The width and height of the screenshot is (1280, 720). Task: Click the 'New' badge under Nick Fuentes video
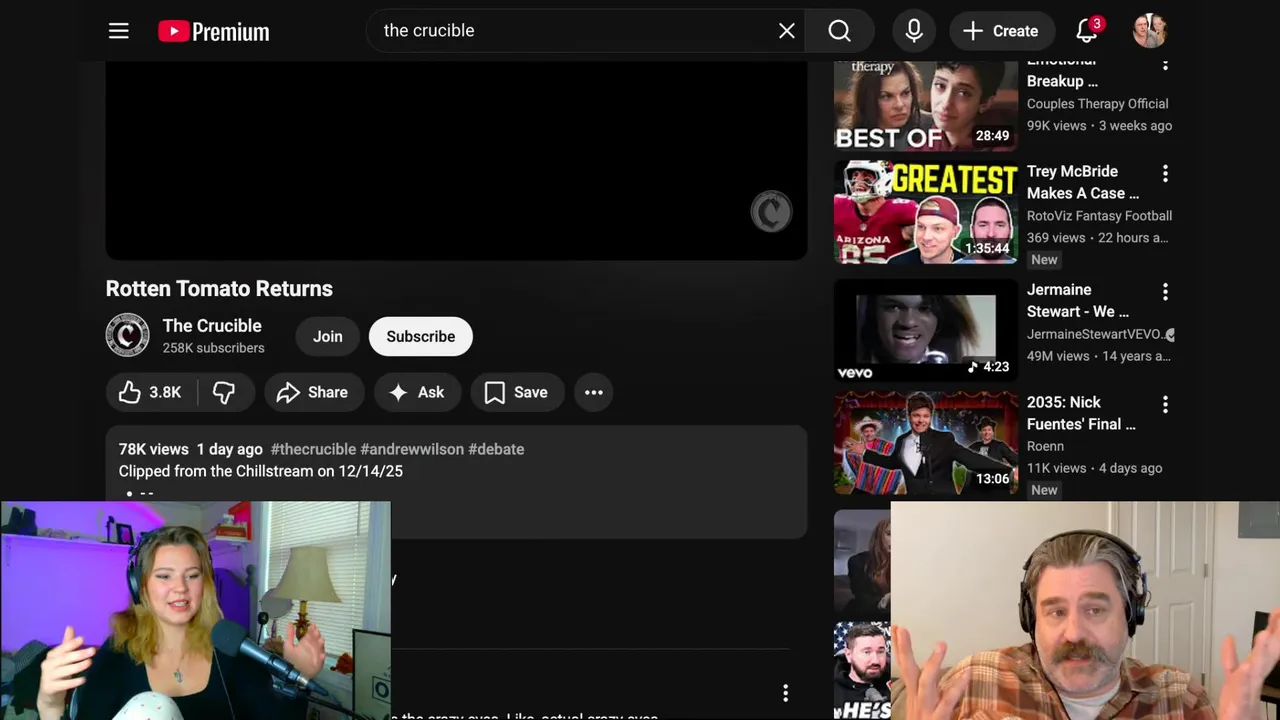coord(1044,490)
